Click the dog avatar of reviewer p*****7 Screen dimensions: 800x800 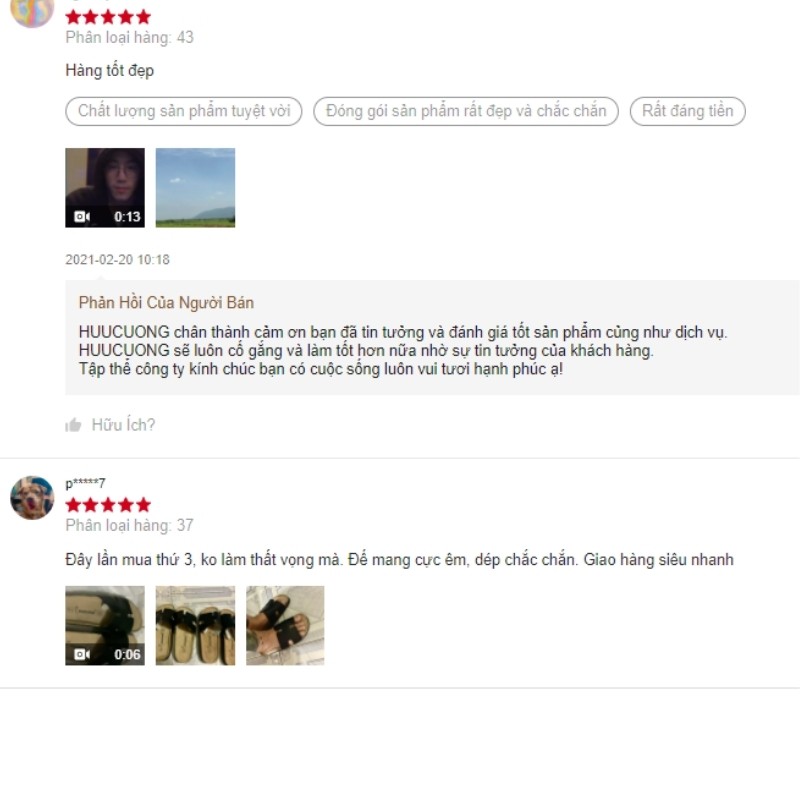pyautogui.click(x=32, y=498)
